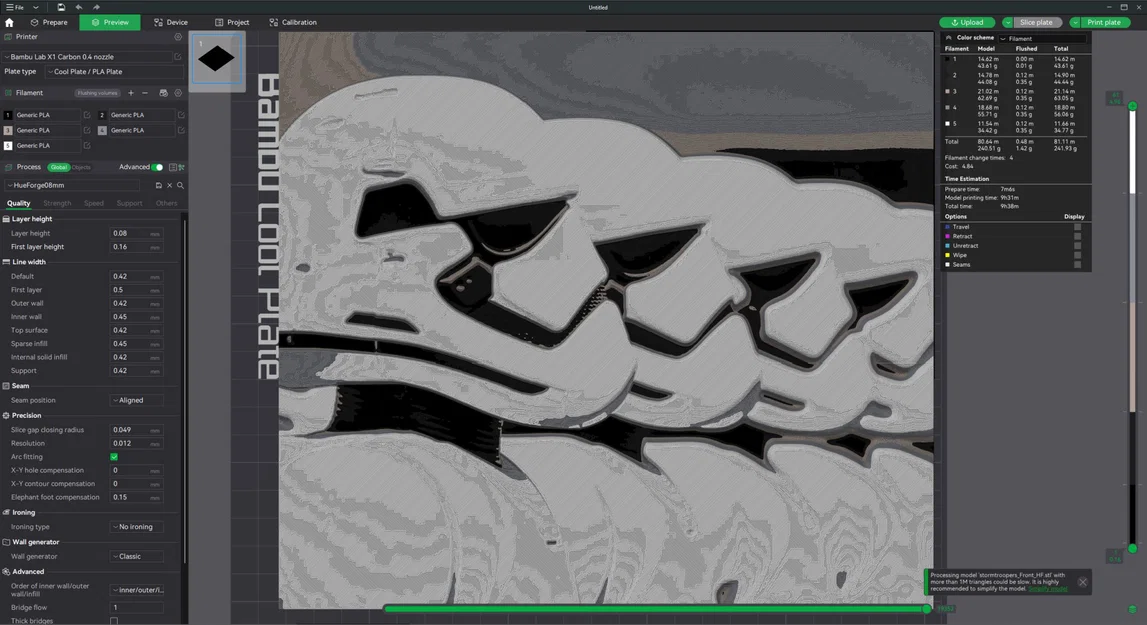Switch to the Prepare tab

click(49, 23)
